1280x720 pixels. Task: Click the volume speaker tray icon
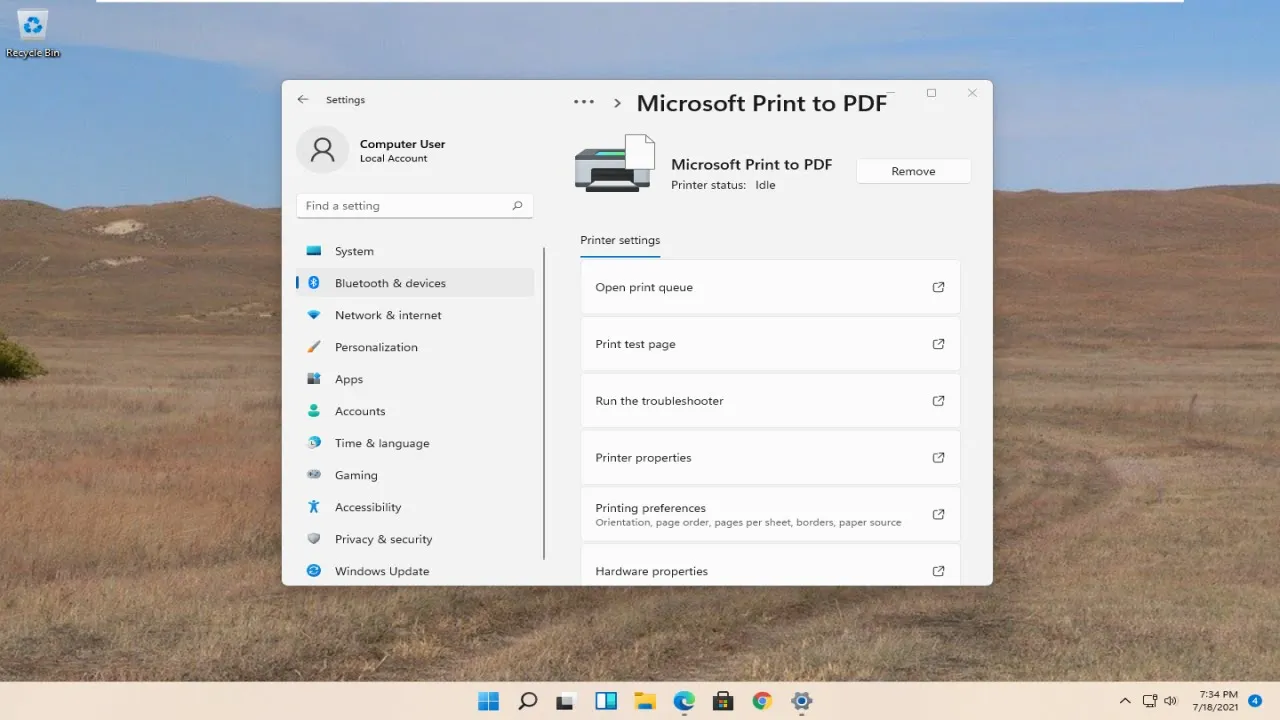(1171, 701)
